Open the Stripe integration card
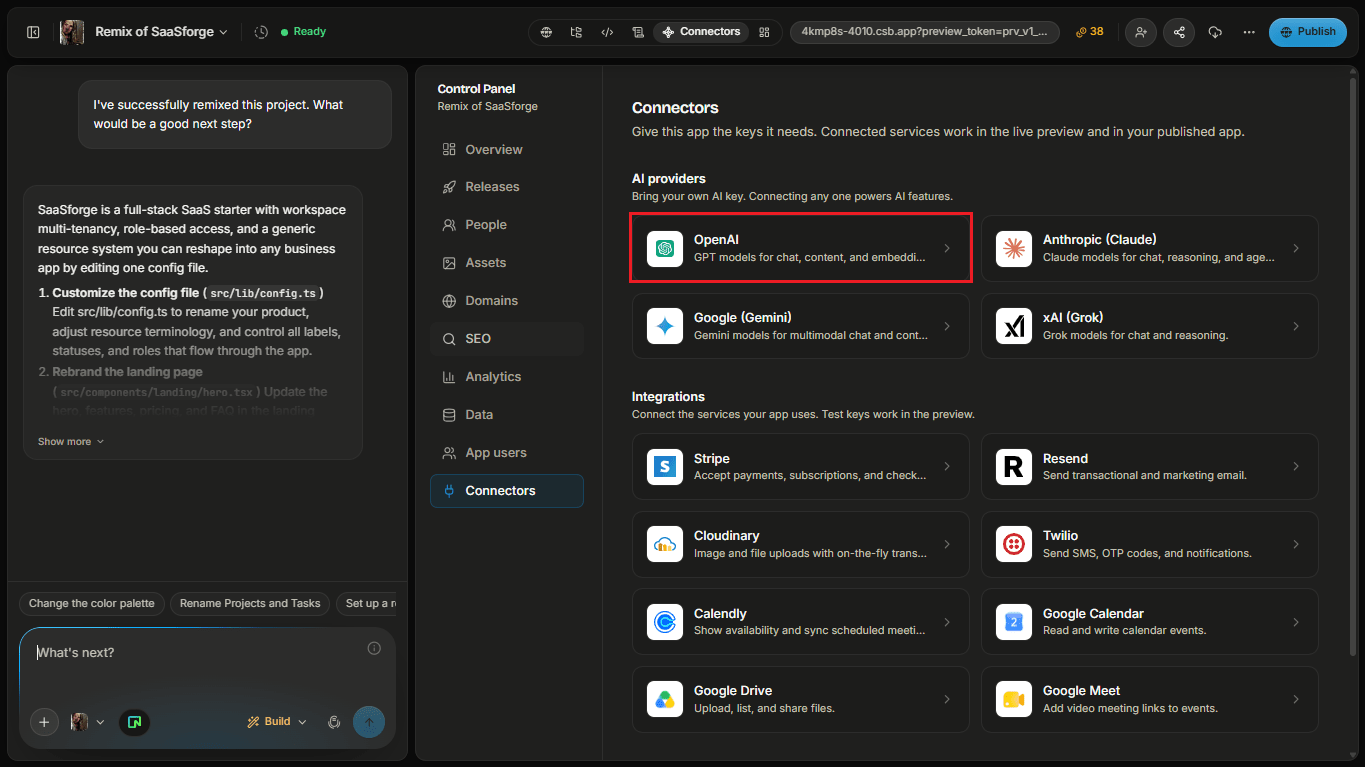 pos(801,466)
